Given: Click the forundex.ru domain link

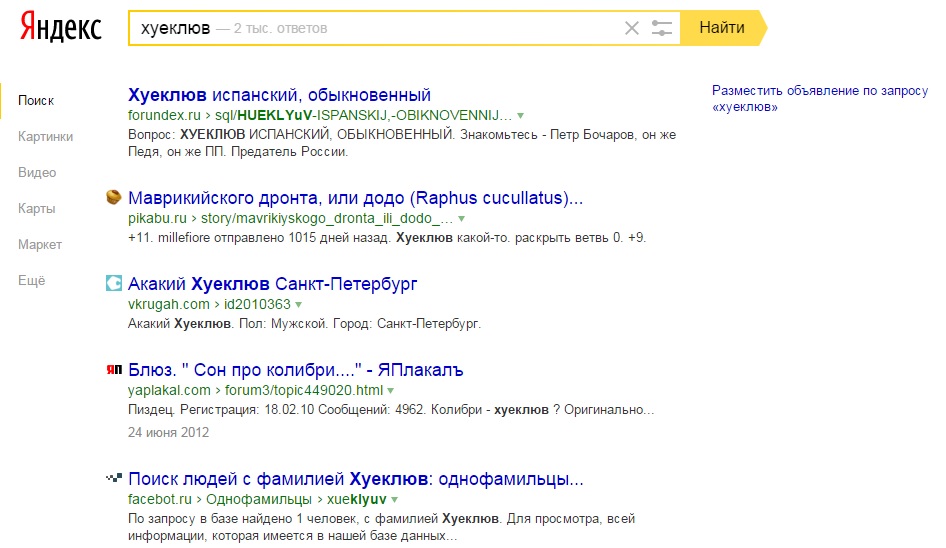Looking at the screenshot, I should (x=164, y=115).
